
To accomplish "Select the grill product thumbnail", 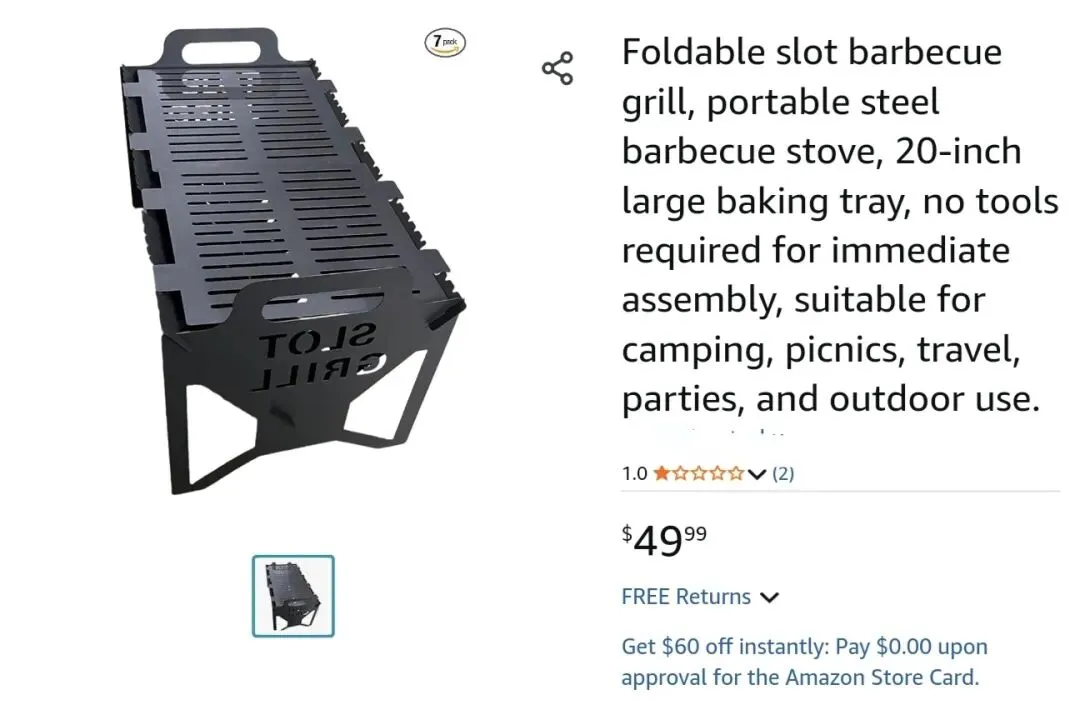I will (293, 596).
